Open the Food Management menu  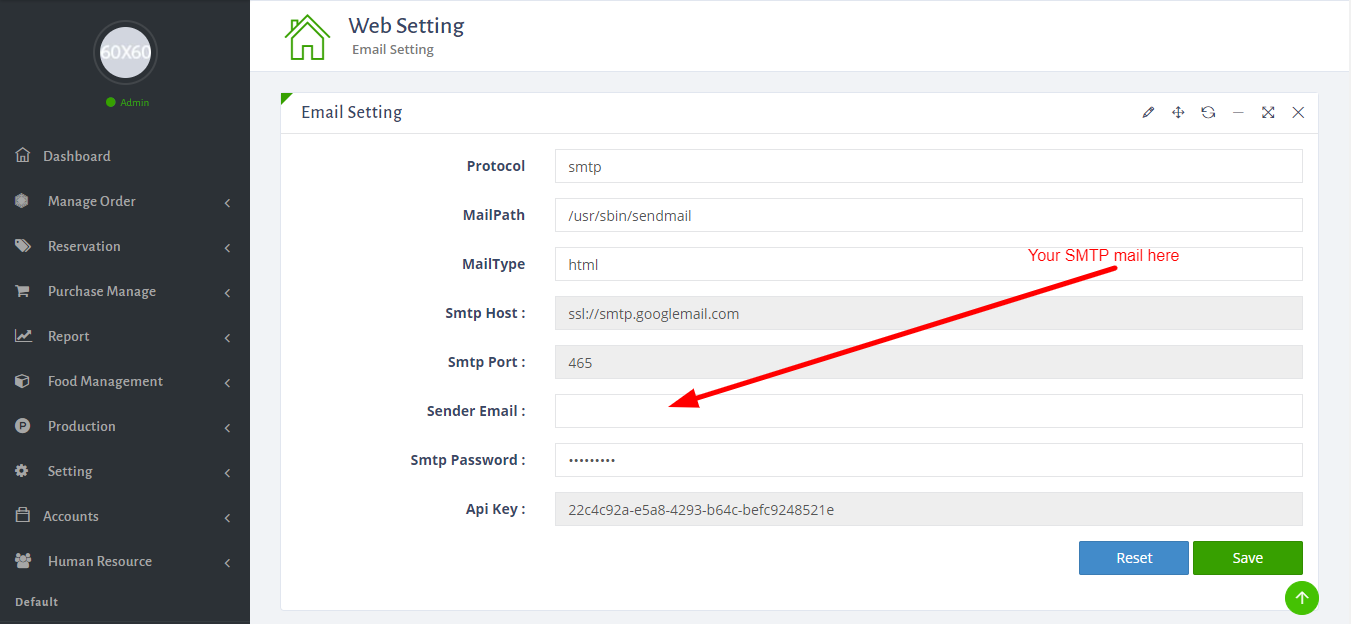[105, 381]
